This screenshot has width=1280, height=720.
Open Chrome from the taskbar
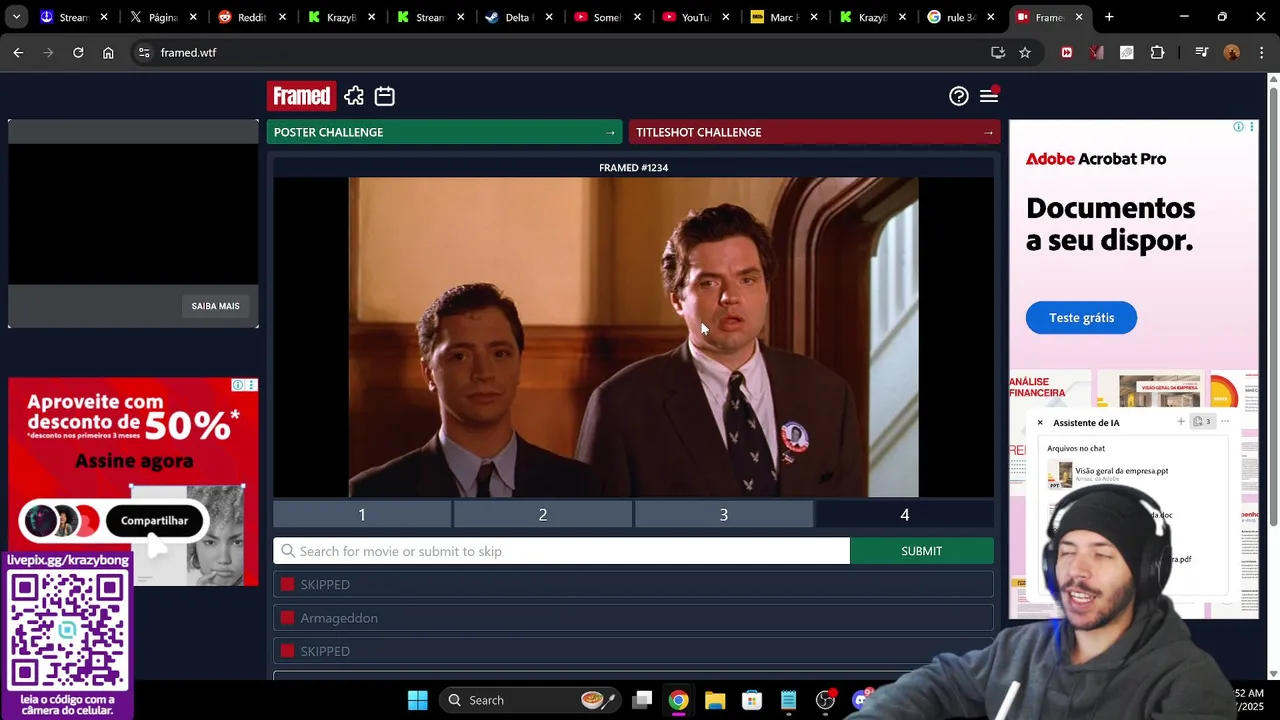(x=679, y=700)
